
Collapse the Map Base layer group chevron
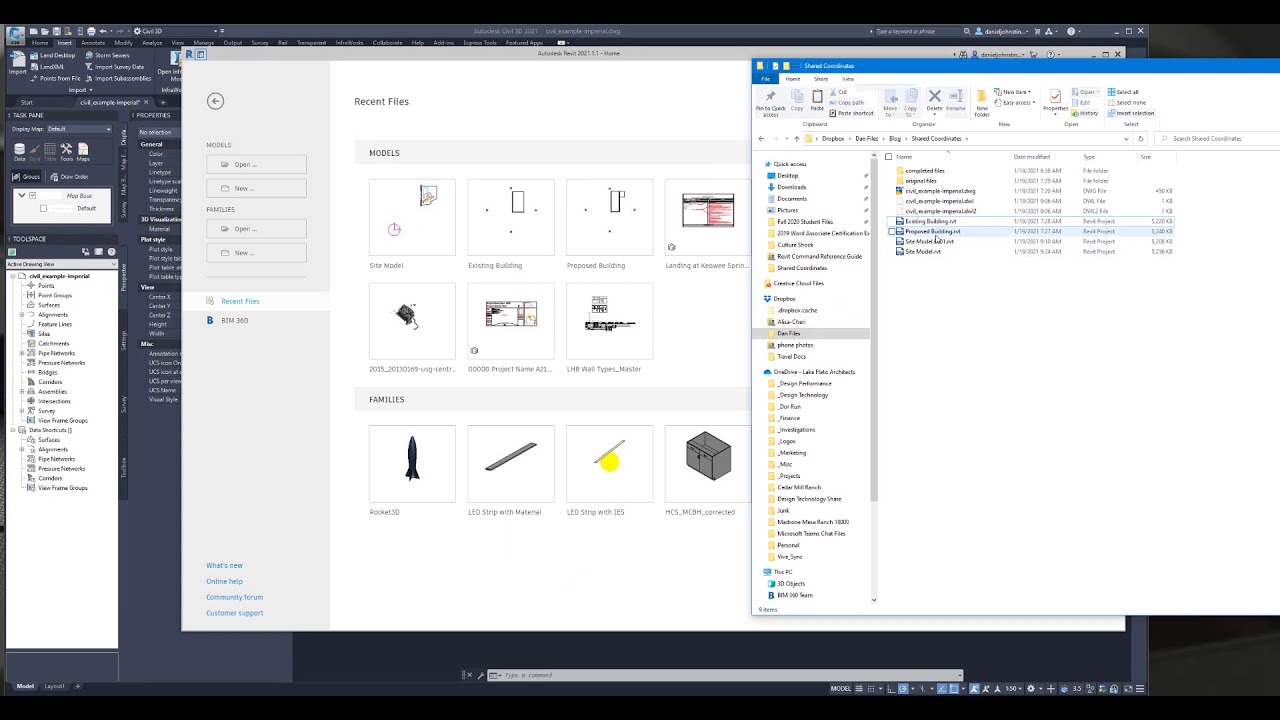pos(21,196)
